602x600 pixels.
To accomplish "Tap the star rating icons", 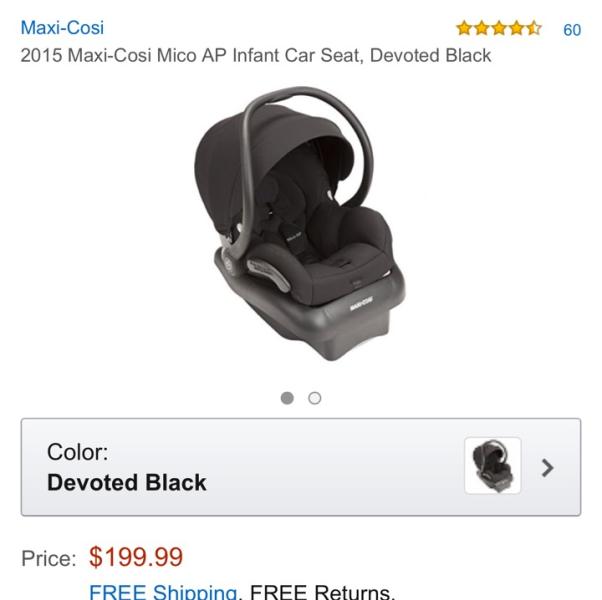I will 499,29.
